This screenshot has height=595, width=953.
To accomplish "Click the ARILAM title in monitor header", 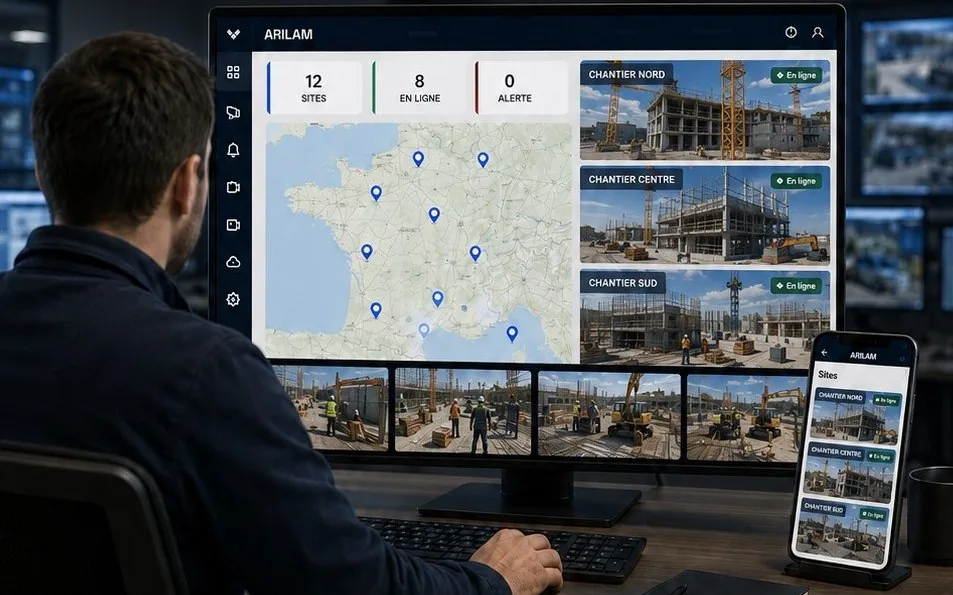I will coord(288,35).
